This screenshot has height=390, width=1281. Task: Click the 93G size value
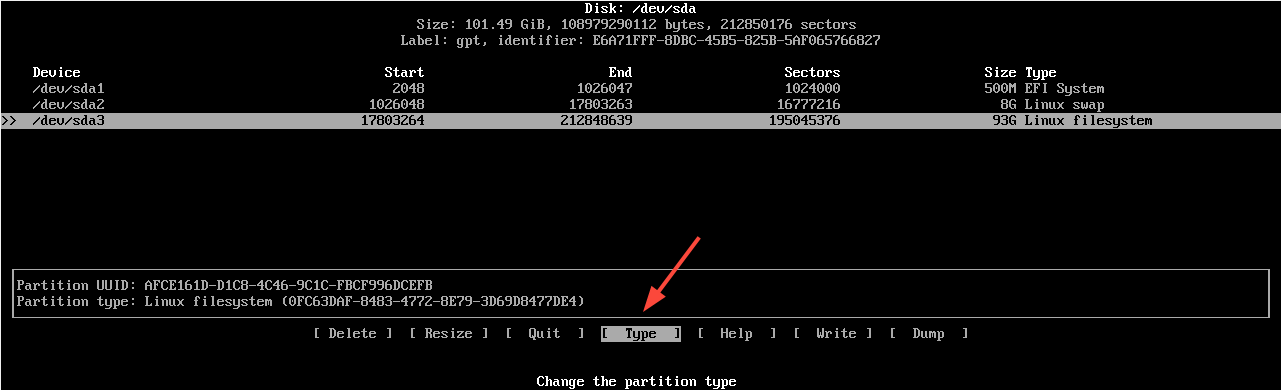coord(1004,121)
